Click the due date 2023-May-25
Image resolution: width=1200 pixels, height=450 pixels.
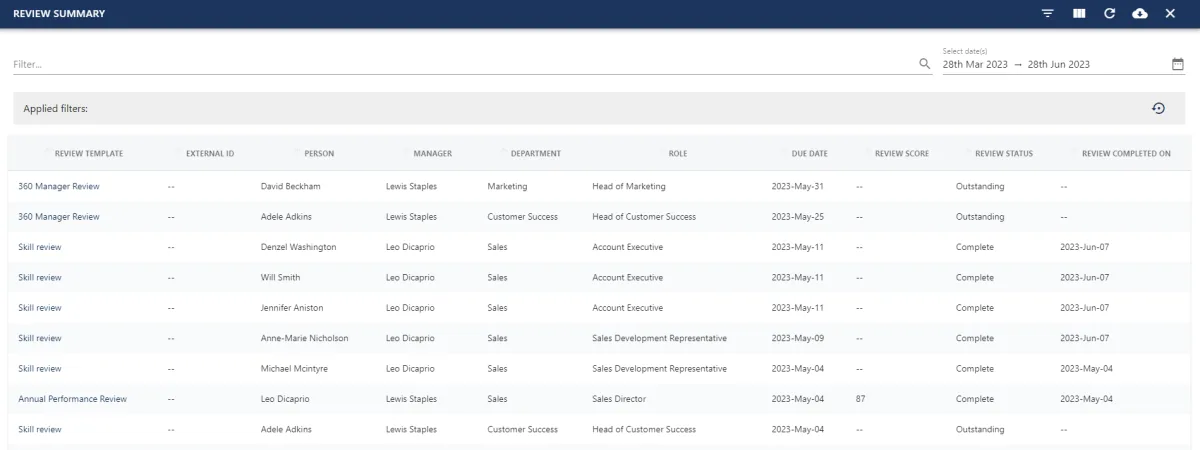(798, 217)
